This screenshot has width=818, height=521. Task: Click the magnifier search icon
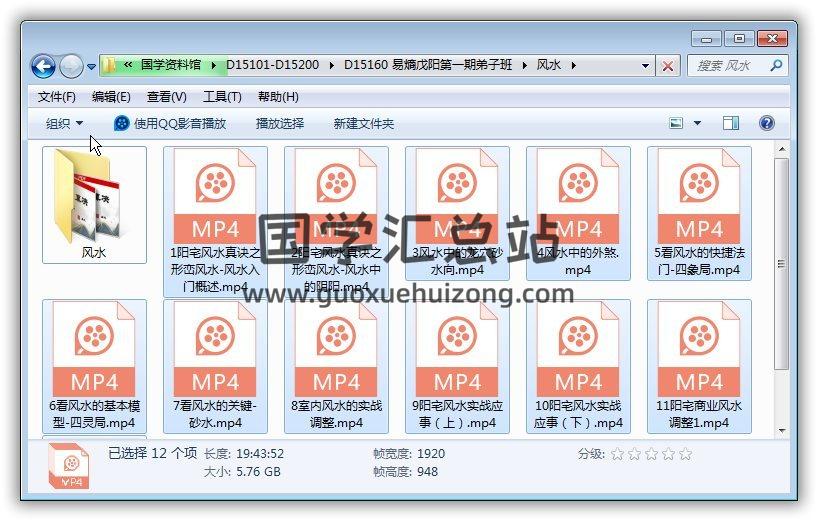point(776,66)
